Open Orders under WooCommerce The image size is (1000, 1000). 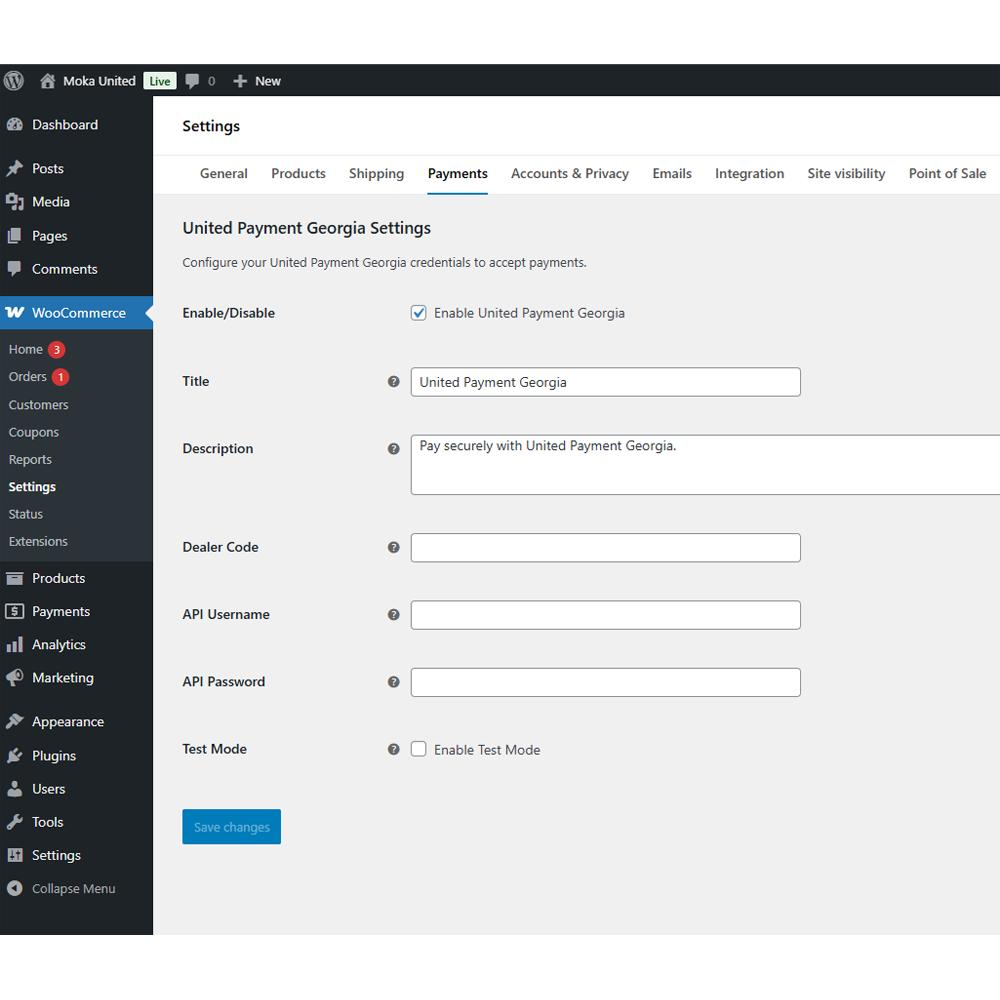[27, 376]
